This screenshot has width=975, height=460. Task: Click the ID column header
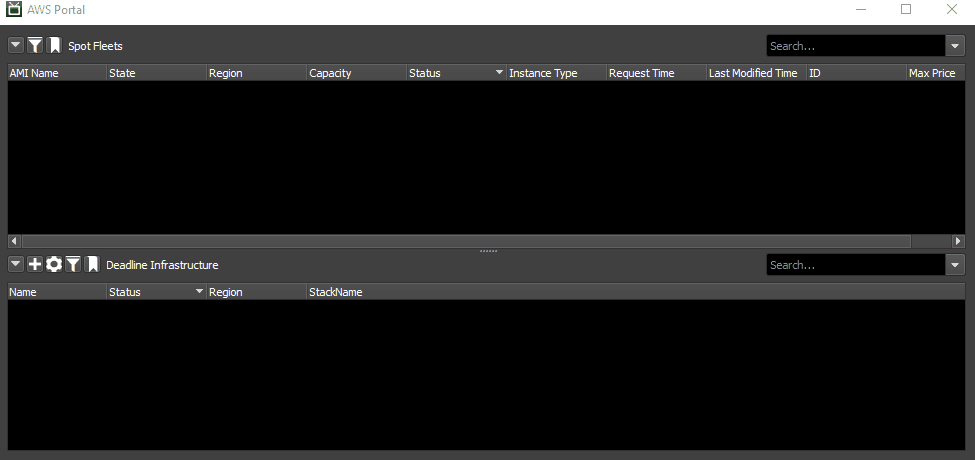[857, 73]
